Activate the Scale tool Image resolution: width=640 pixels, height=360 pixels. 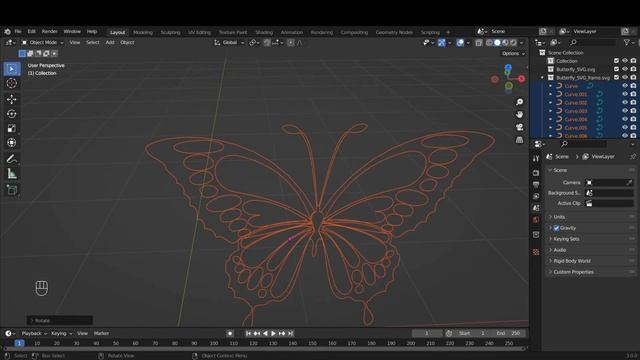tap(11, 128)
